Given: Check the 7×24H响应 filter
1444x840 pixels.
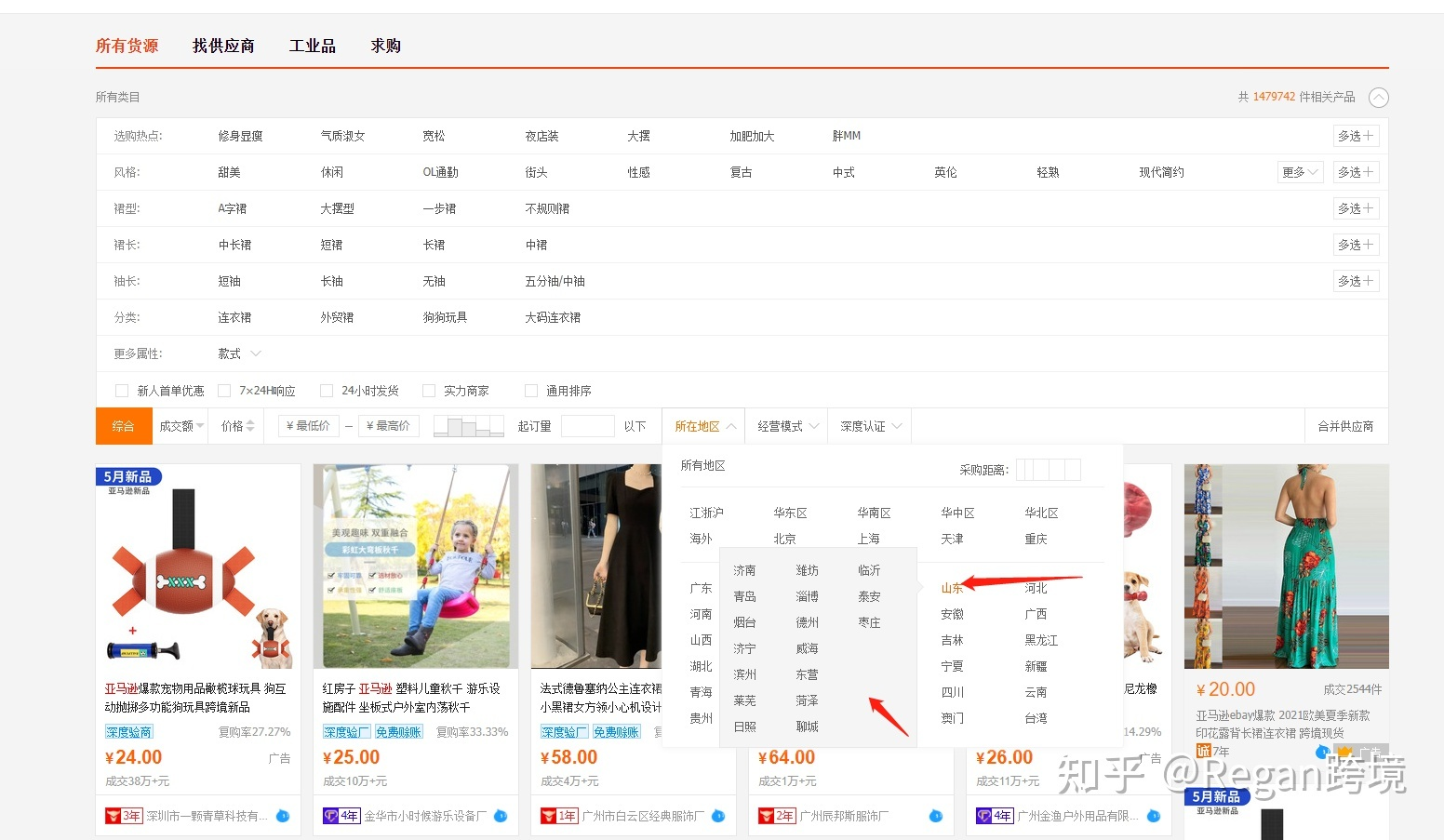Looking at the screenshot, I should (224, 390).
